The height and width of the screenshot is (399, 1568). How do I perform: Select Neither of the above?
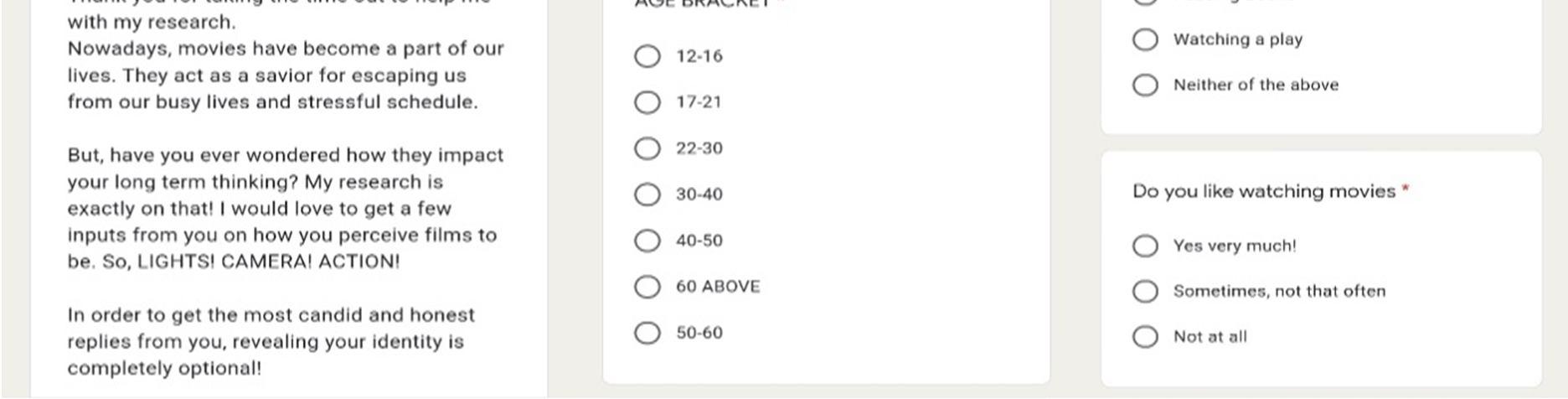[1145, 85]
